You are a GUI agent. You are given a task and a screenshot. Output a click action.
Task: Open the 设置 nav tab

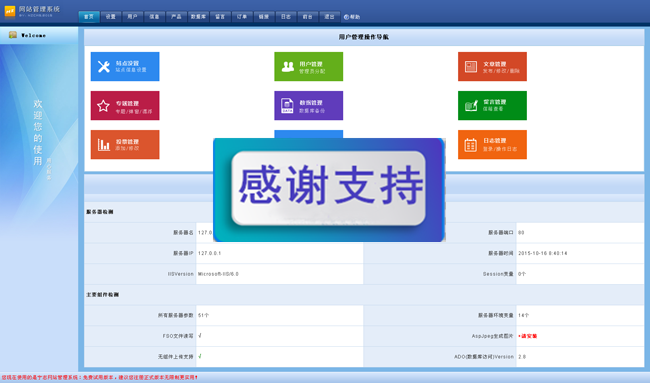point(111,17)
